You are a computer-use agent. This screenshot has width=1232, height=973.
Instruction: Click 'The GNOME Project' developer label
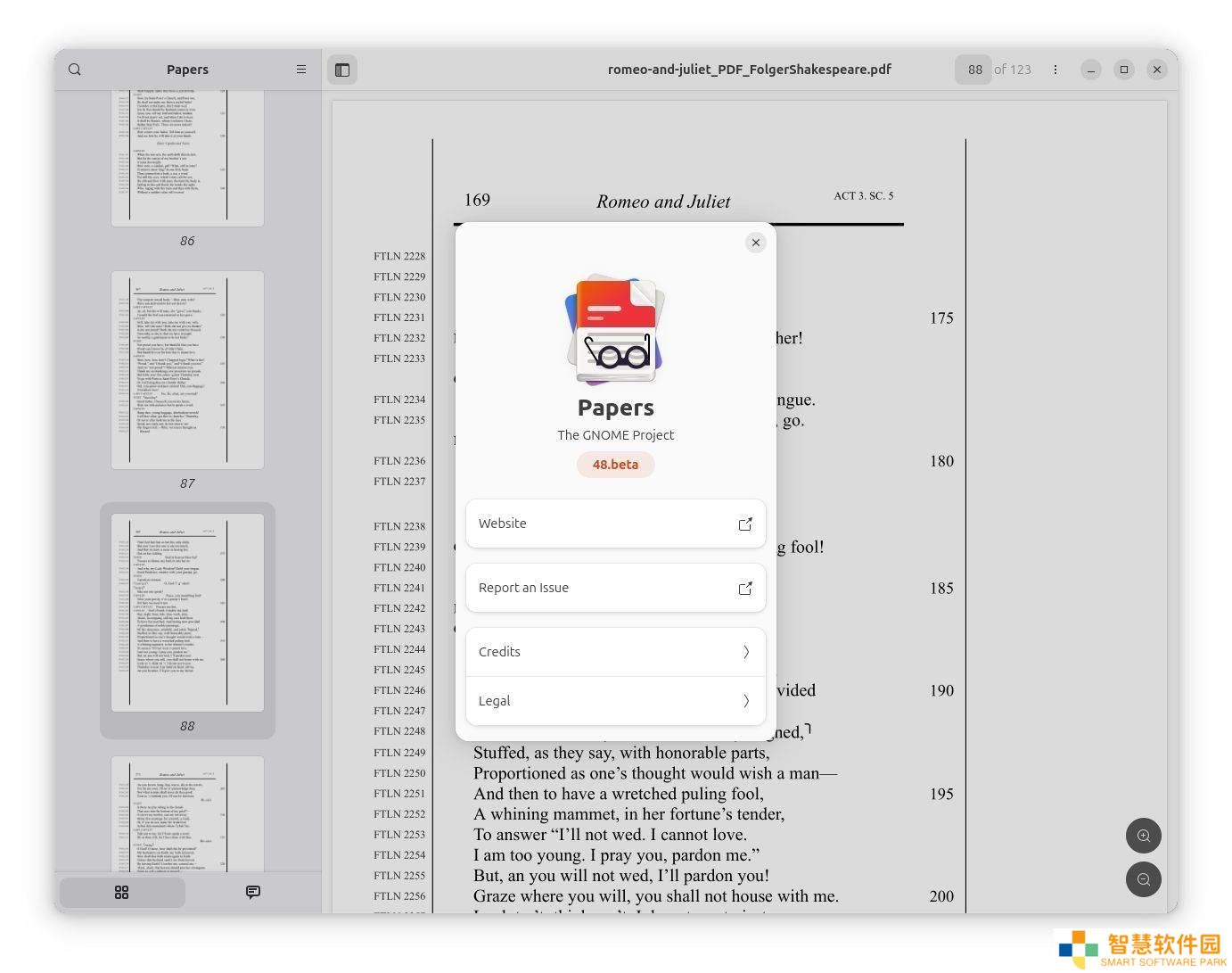click(616, 435)
